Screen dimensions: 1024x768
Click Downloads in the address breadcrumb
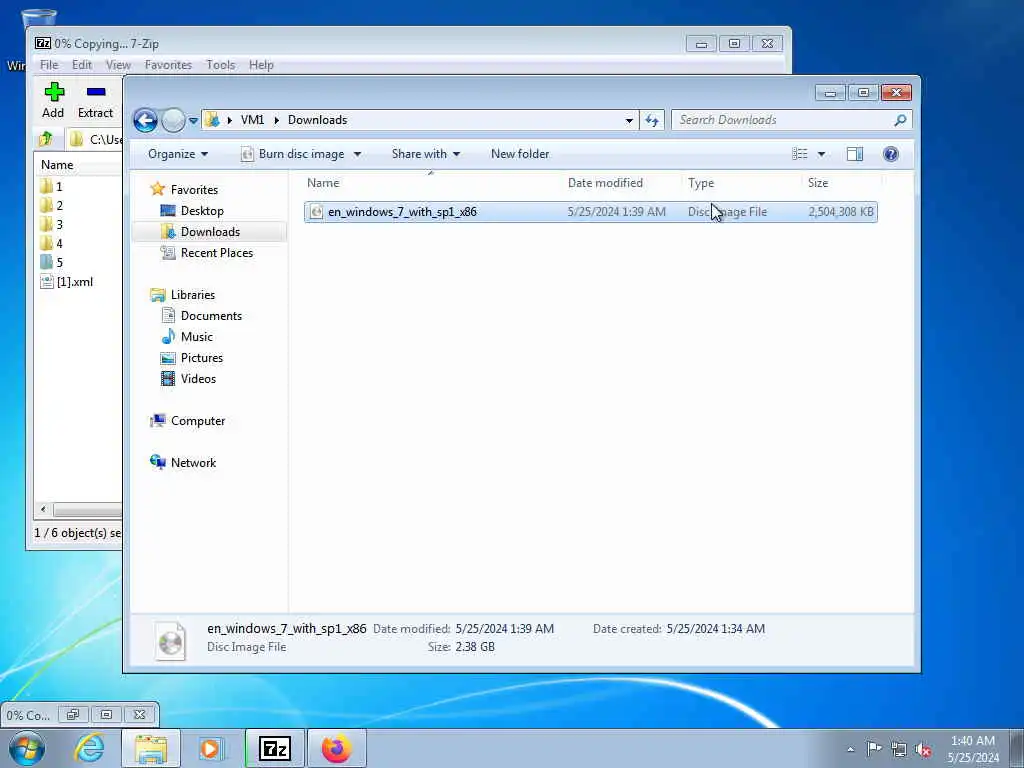[x=317, y=120]
